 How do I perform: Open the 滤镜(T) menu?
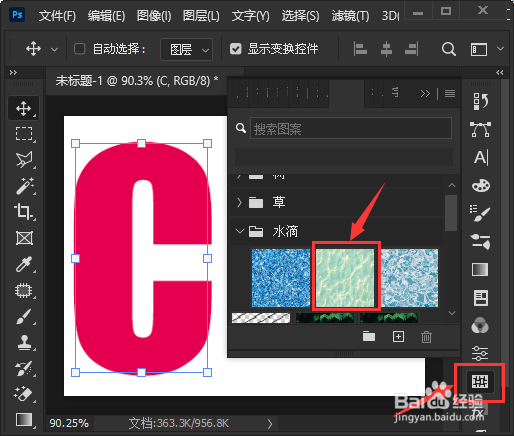[x=350, y=15]
